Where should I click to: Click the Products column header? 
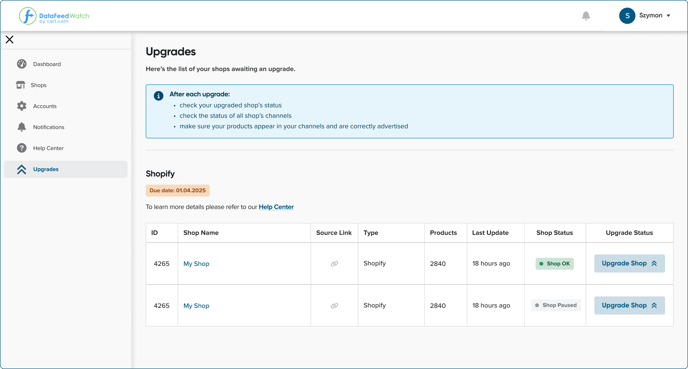click(443, 233)
